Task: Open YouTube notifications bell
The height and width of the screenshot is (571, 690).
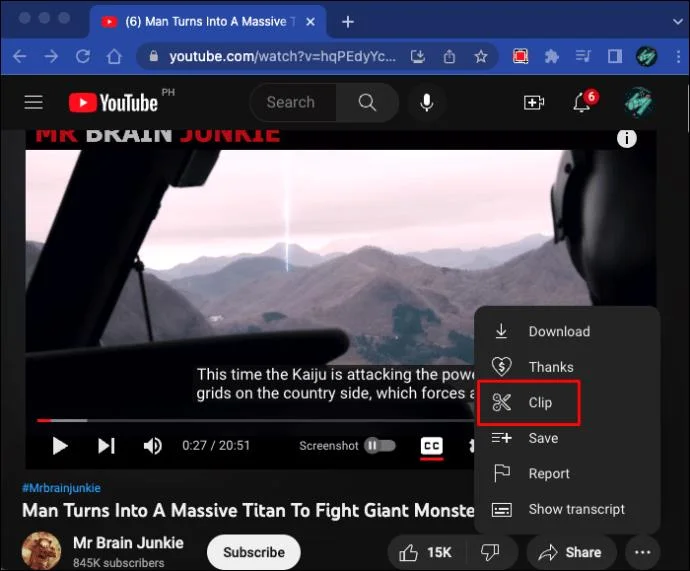Action: [x=582, y=102]
